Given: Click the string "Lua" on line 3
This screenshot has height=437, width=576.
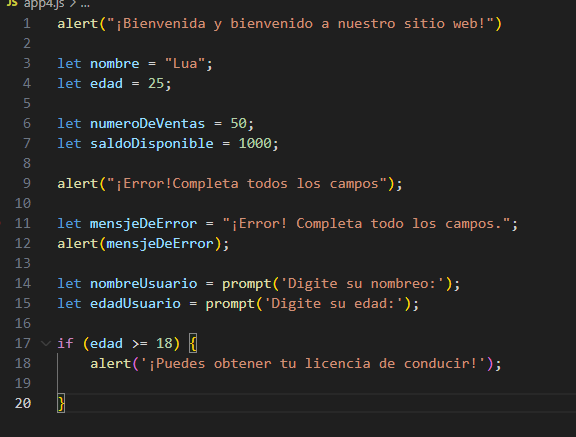Looking at the screenshot, I should (x=185, y=64).
